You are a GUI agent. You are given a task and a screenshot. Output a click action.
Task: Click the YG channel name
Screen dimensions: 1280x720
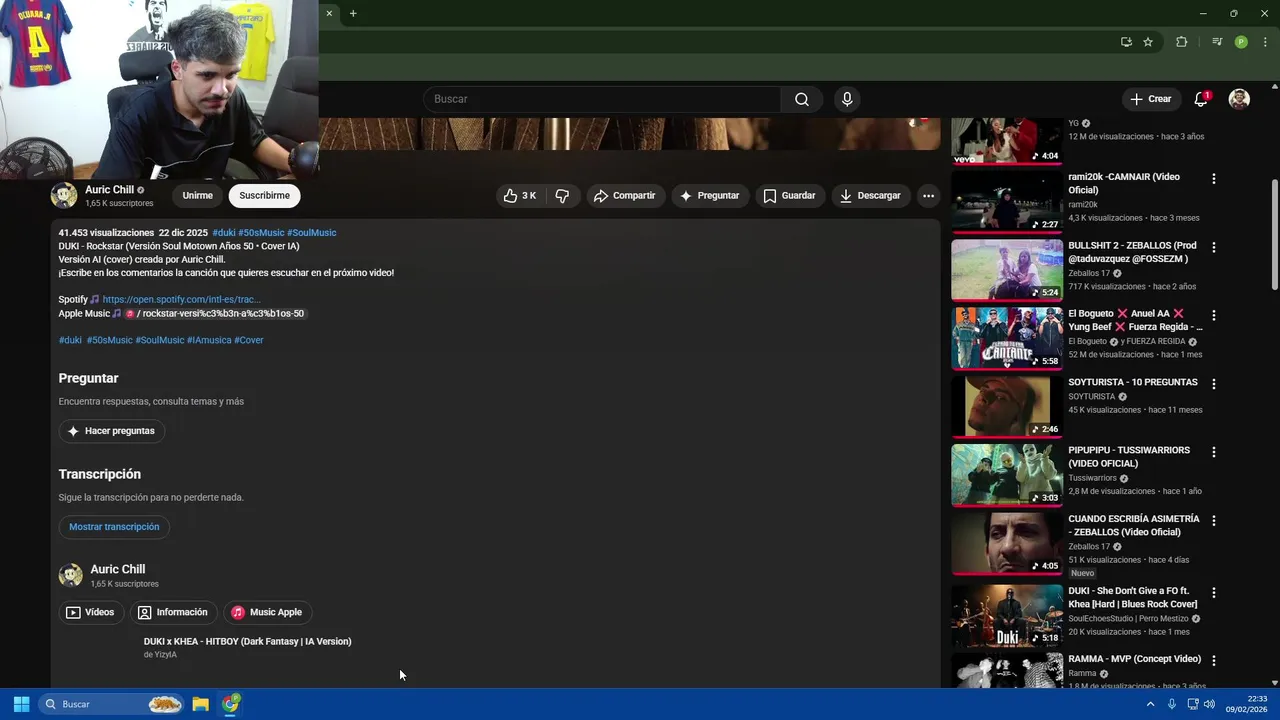coord(1073,123)
